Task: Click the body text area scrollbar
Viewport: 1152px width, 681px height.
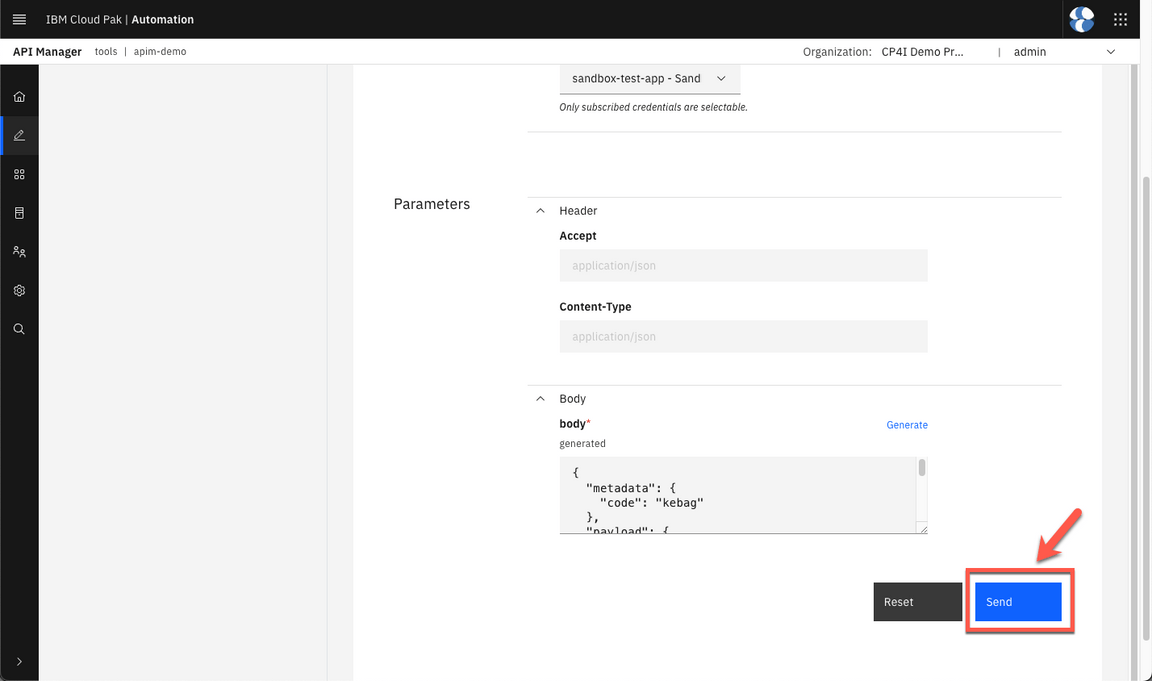Action: [x=921, y=468]
